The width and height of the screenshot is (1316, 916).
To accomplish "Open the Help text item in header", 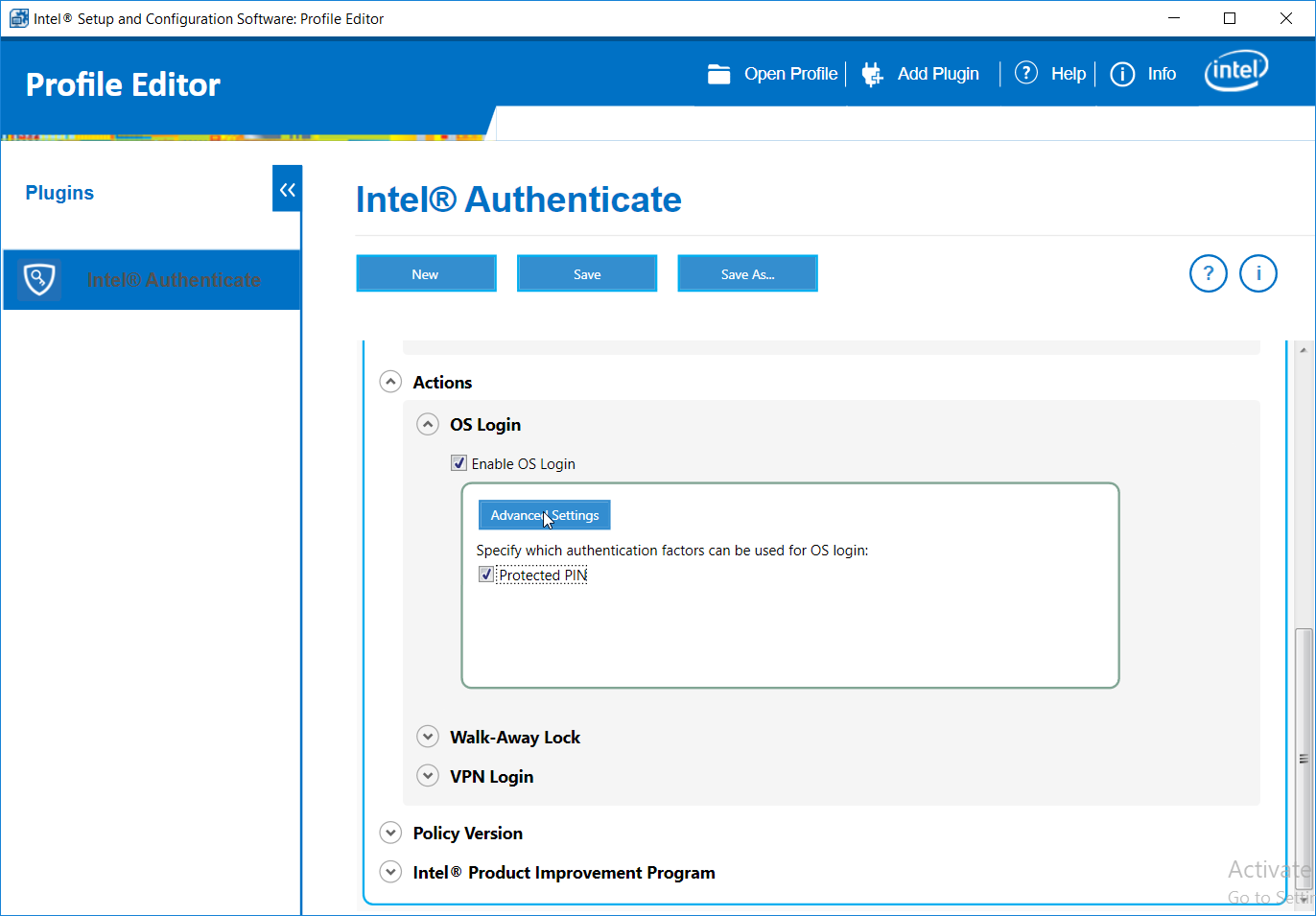I will click(x=1068, y=74).
